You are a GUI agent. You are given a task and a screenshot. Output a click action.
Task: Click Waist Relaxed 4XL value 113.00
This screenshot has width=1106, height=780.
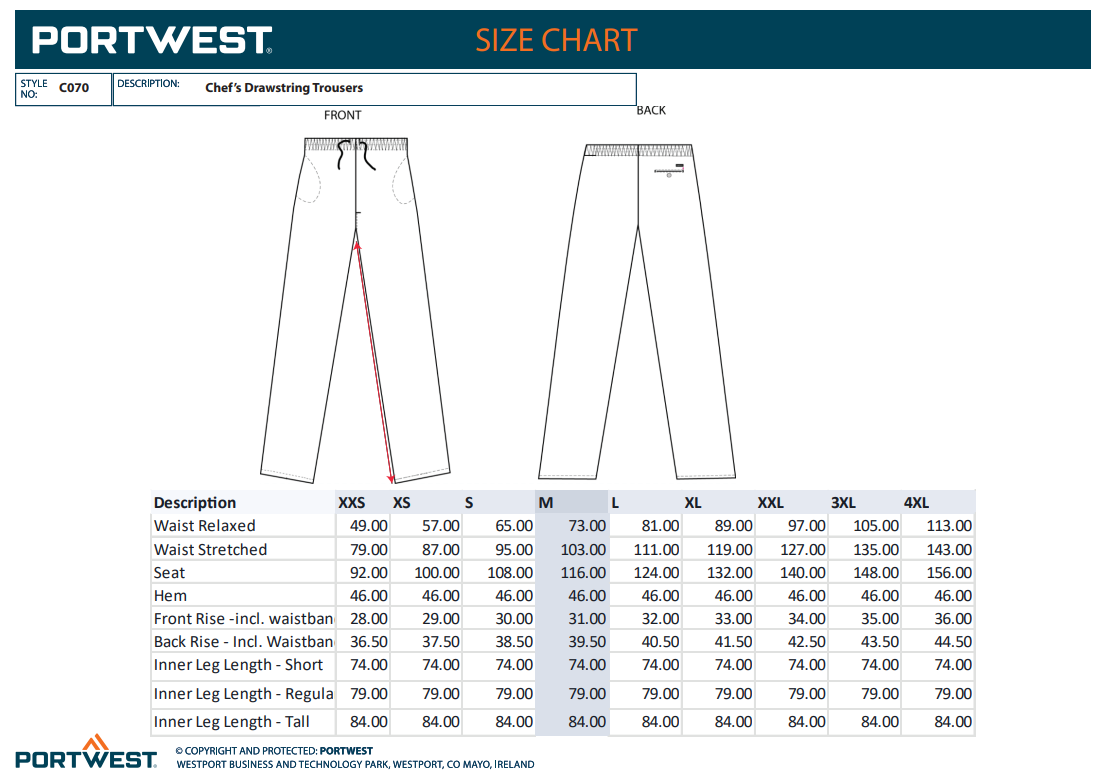coord(949,525)
